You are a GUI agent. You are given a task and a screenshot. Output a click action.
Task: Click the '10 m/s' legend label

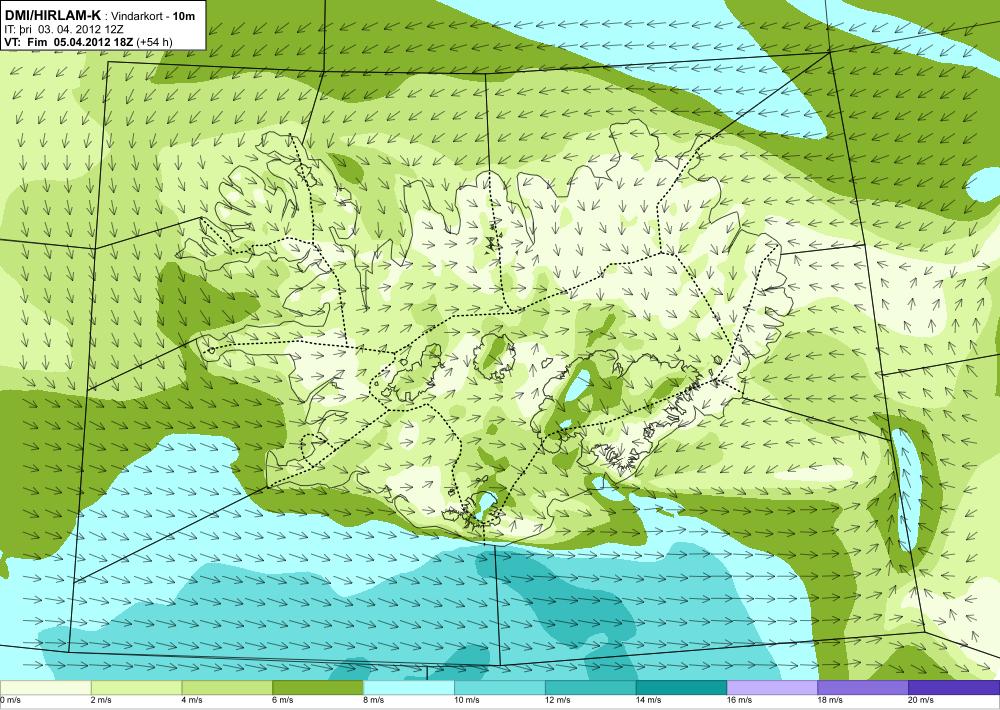467,700
